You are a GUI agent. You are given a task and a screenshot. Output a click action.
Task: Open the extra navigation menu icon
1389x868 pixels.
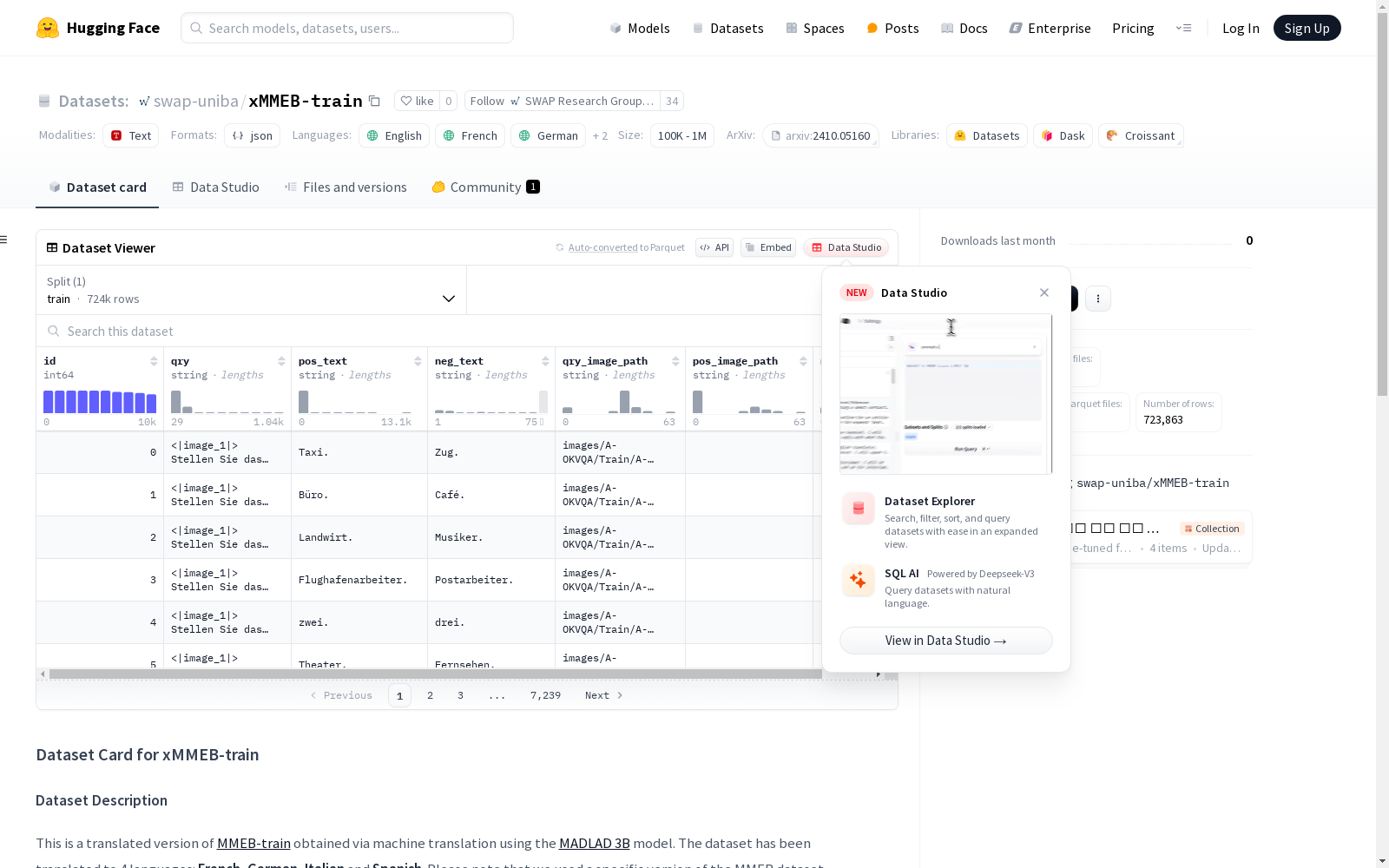click(x=1183, y=28)
